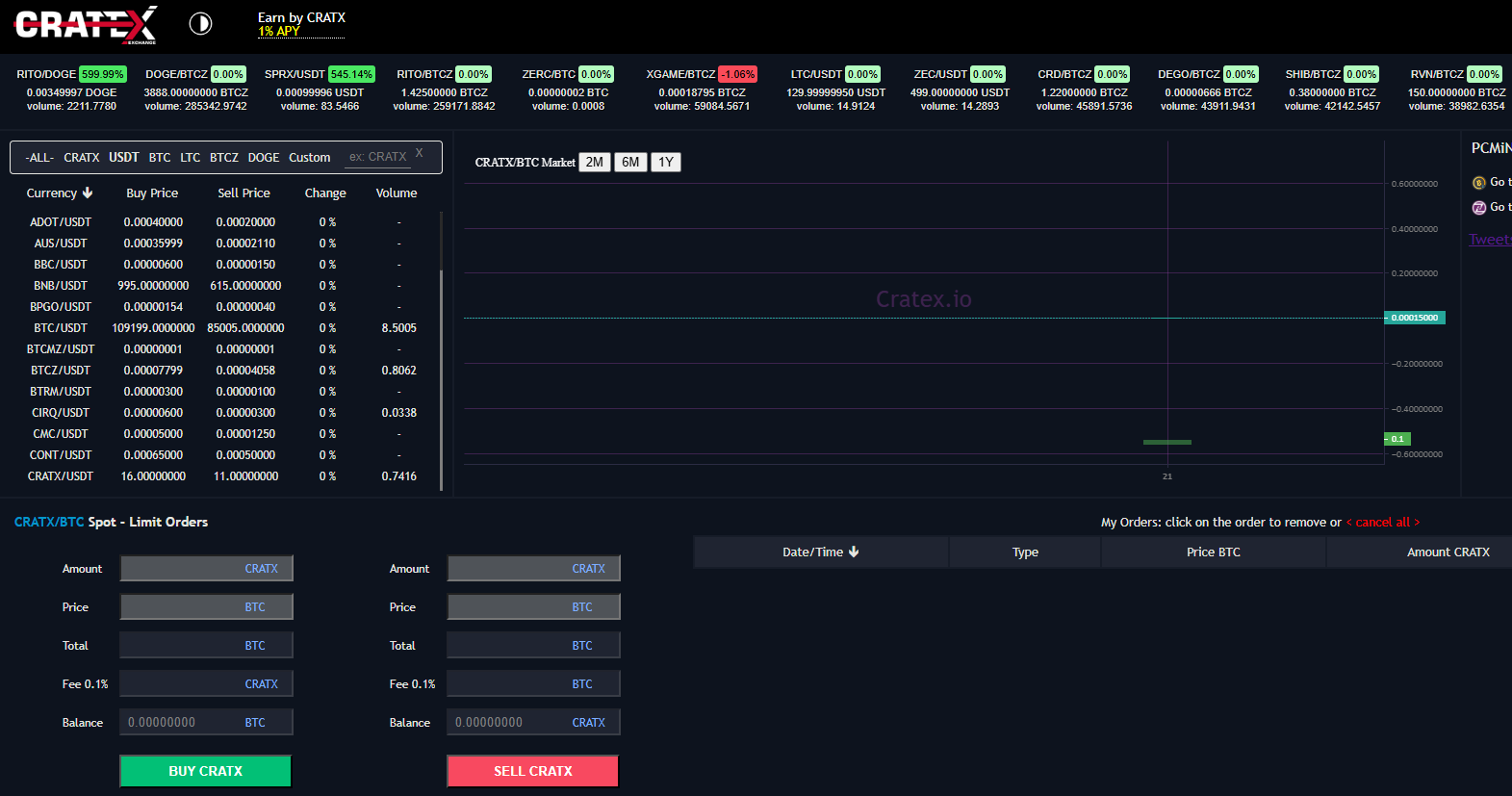Select the -ALL- market filter
Image resolution: width=1512 pixels, height=796 pixels.
[39, 157]
